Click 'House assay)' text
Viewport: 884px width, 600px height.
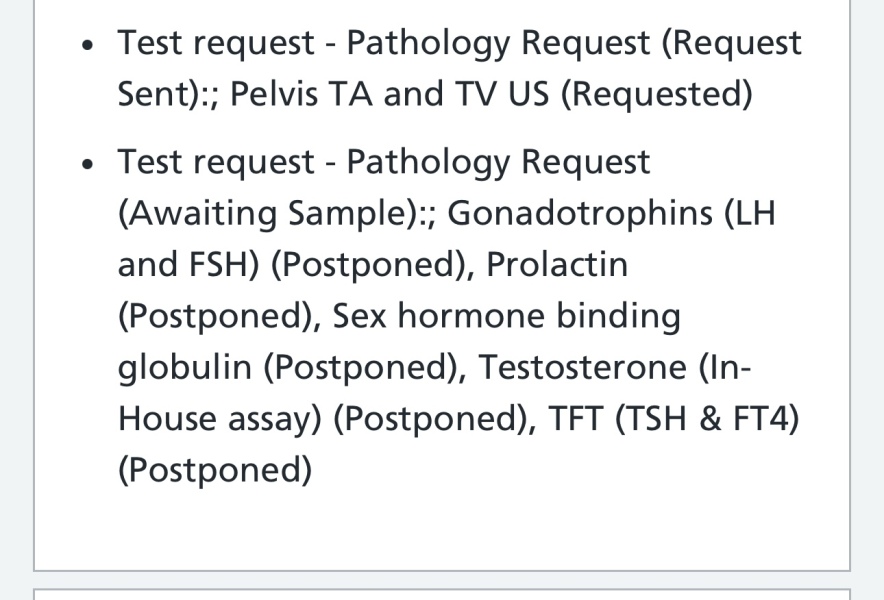pyautogui.click(x=219, y=418)
